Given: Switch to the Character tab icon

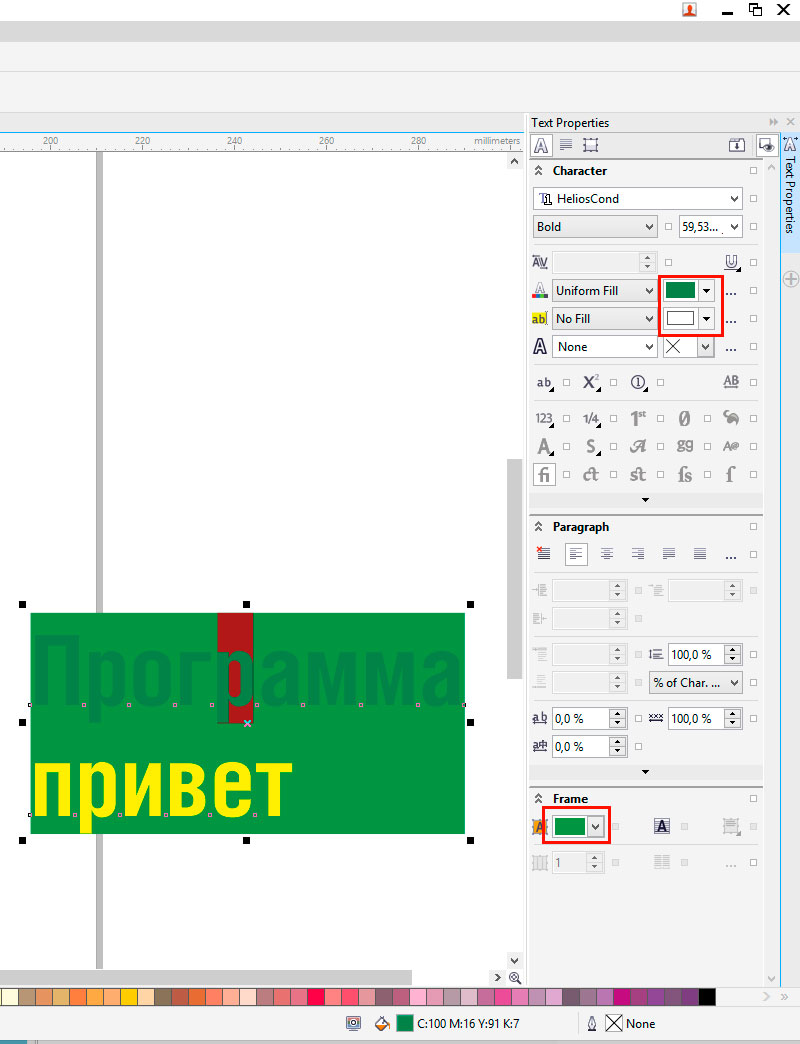Looking at the screenshot, I should [x=541, y=145].
